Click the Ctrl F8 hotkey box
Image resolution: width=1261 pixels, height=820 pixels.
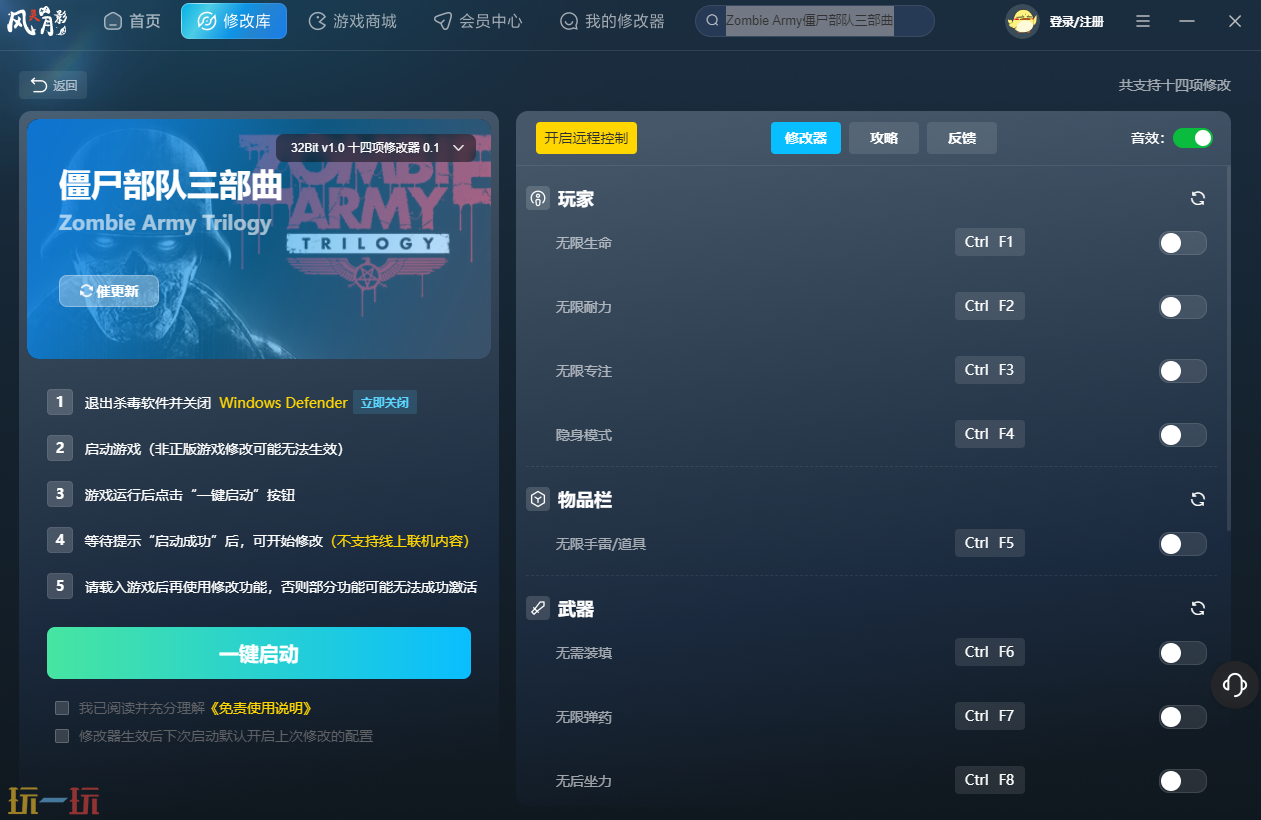point(990,780)
